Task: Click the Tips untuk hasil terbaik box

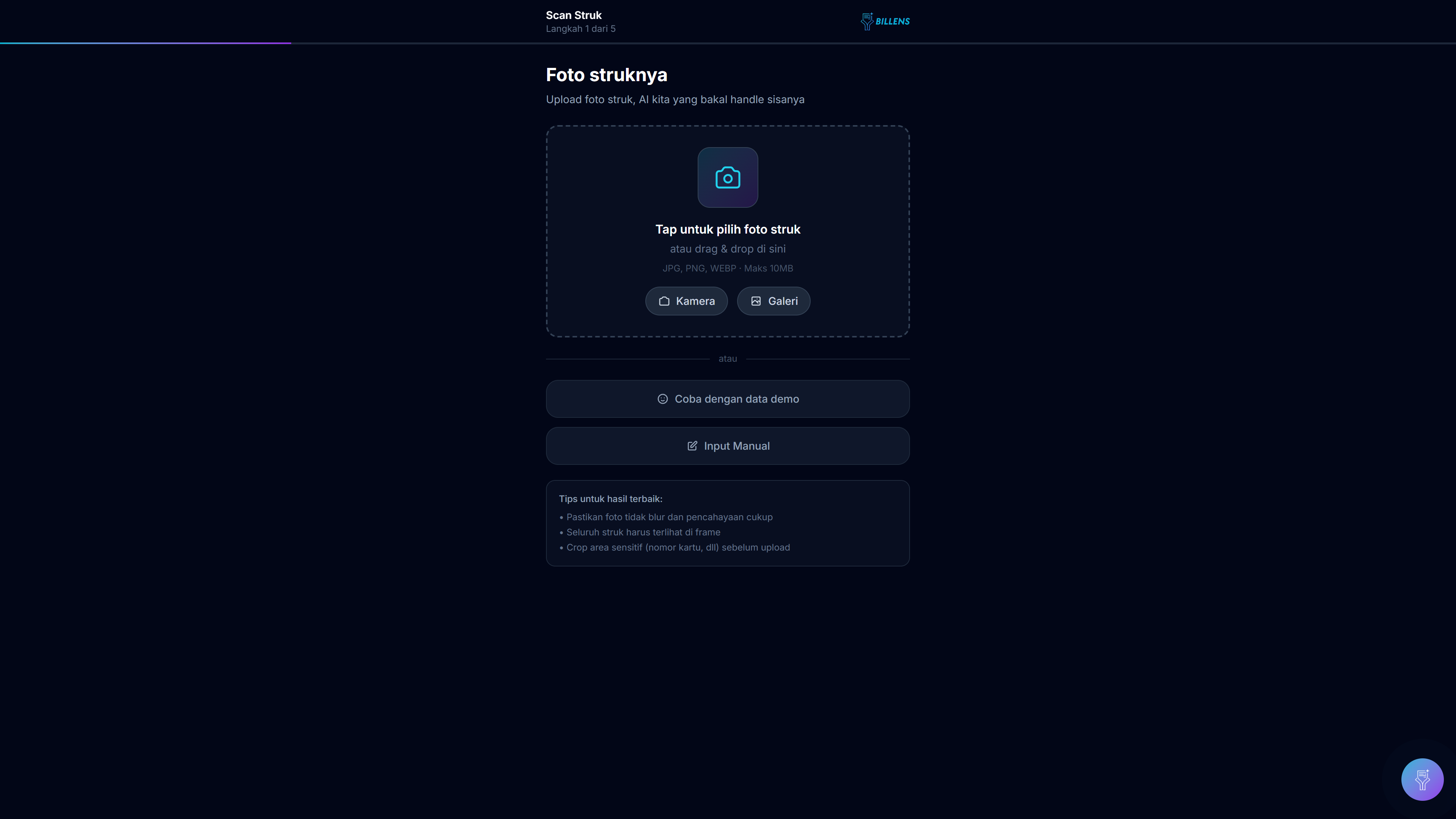Action: coord(728,523)
